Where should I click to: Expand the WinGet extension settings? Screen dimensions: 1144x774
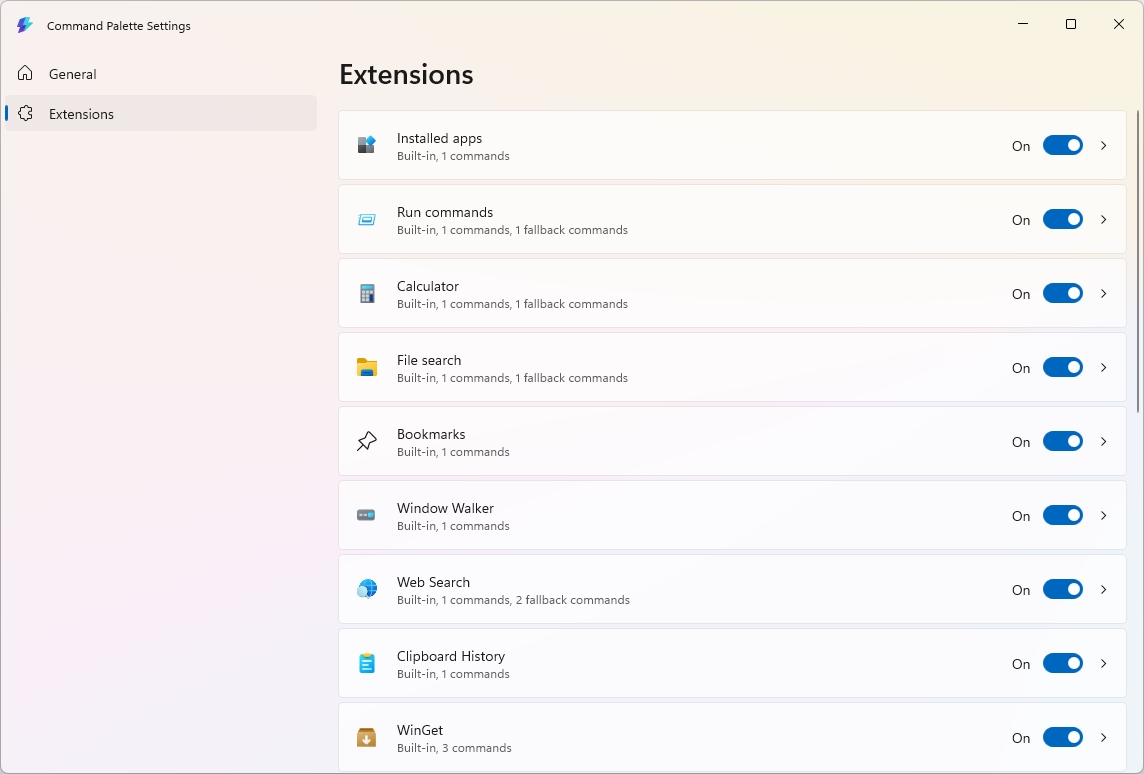[x=1104, y=737]
